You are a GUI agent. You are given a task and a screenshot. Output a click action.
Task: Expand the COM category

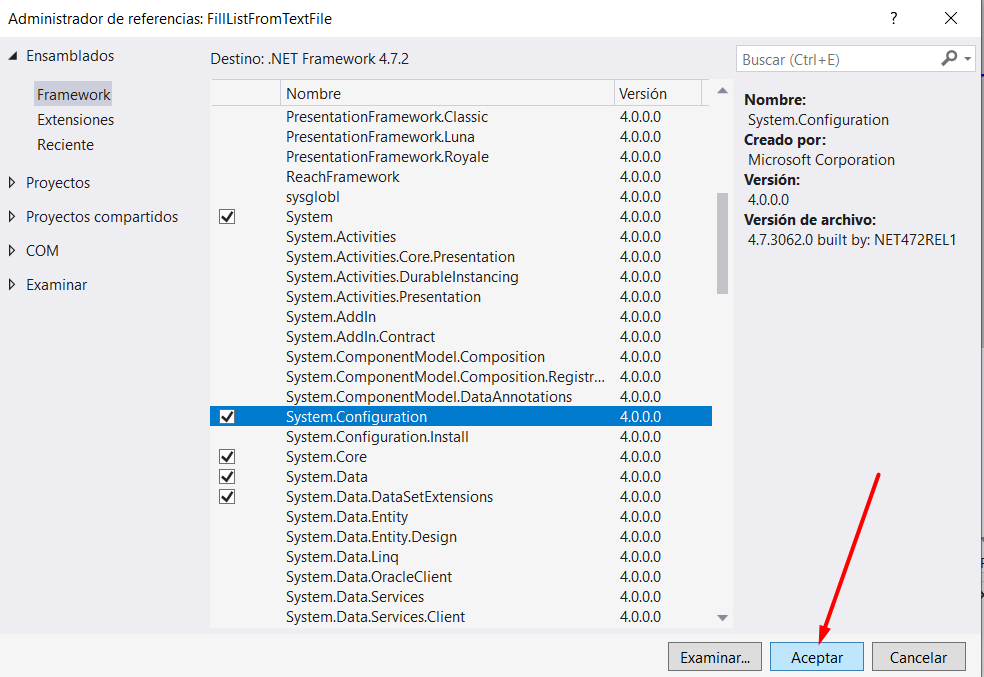click(x=12, y=251)
